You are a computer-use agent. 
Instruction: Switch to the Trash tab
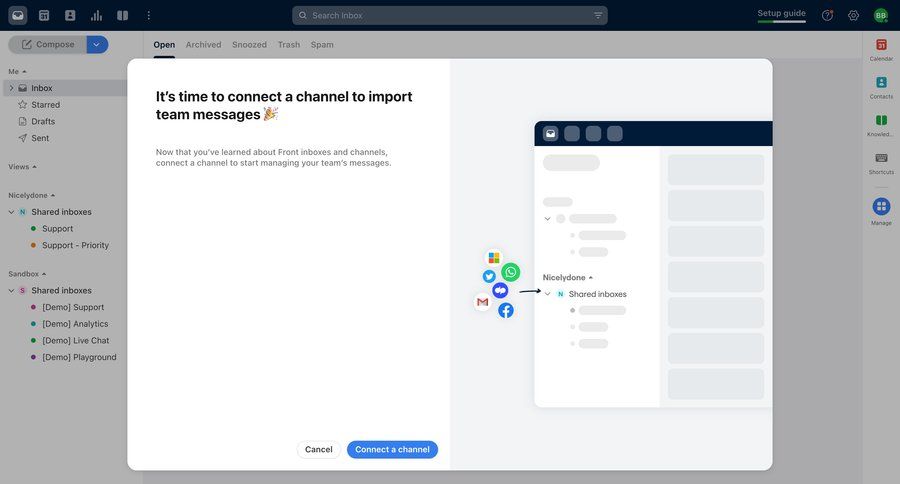289,45
